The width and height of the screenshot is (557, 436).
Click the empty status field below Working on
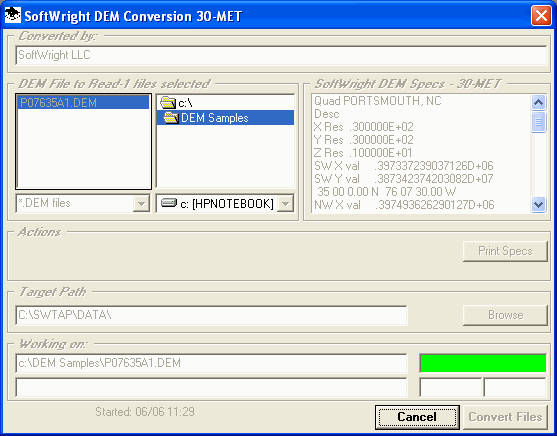point(211,387)
